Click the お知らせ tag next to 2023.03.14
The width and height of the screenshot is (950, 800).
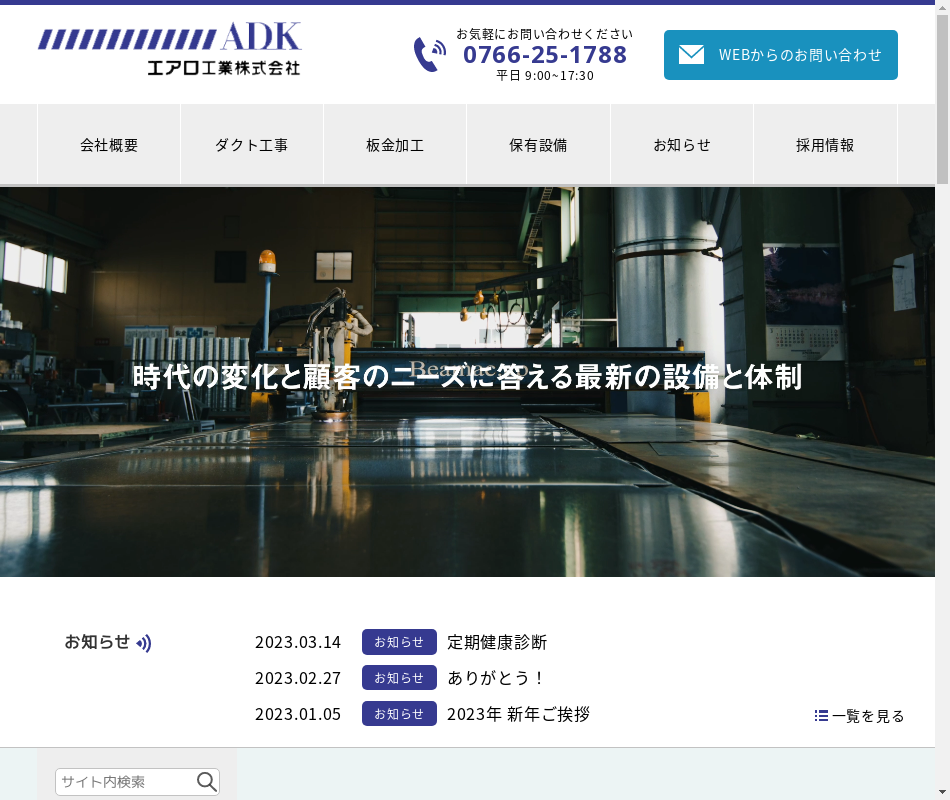click(399, 642)
